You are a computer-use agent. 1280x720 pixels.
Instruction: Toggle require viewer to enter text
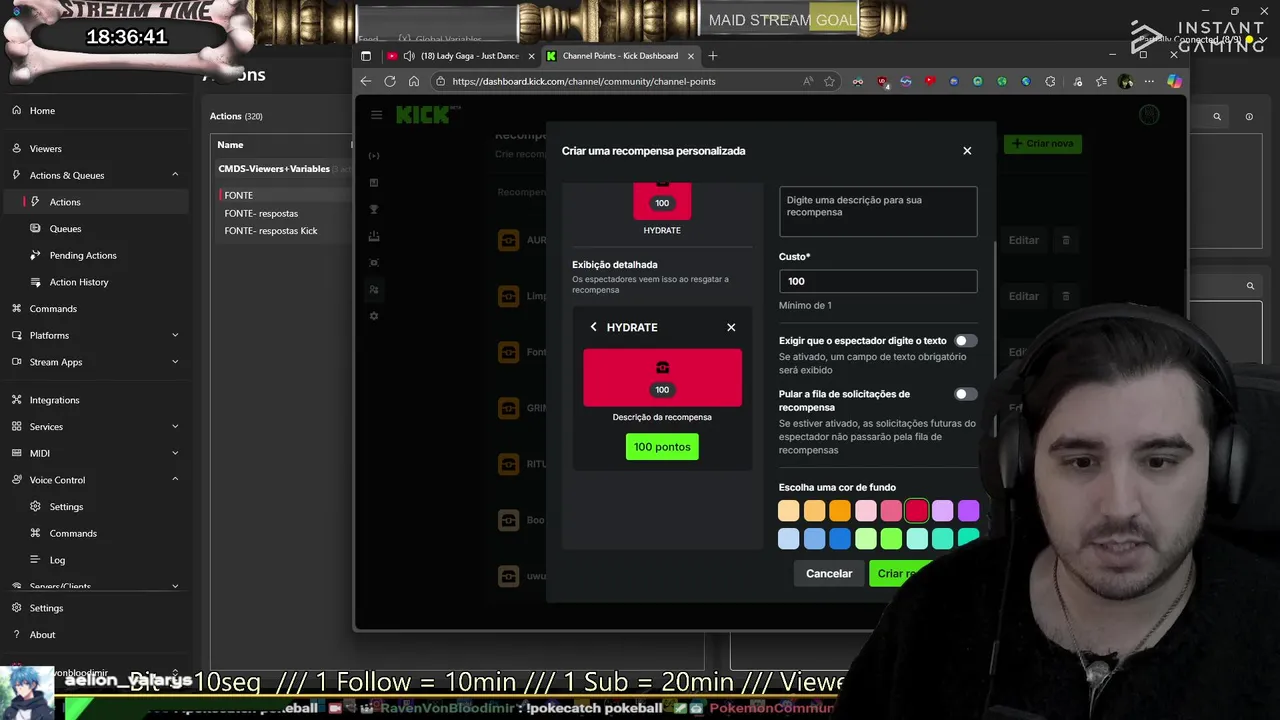(965, 341)
